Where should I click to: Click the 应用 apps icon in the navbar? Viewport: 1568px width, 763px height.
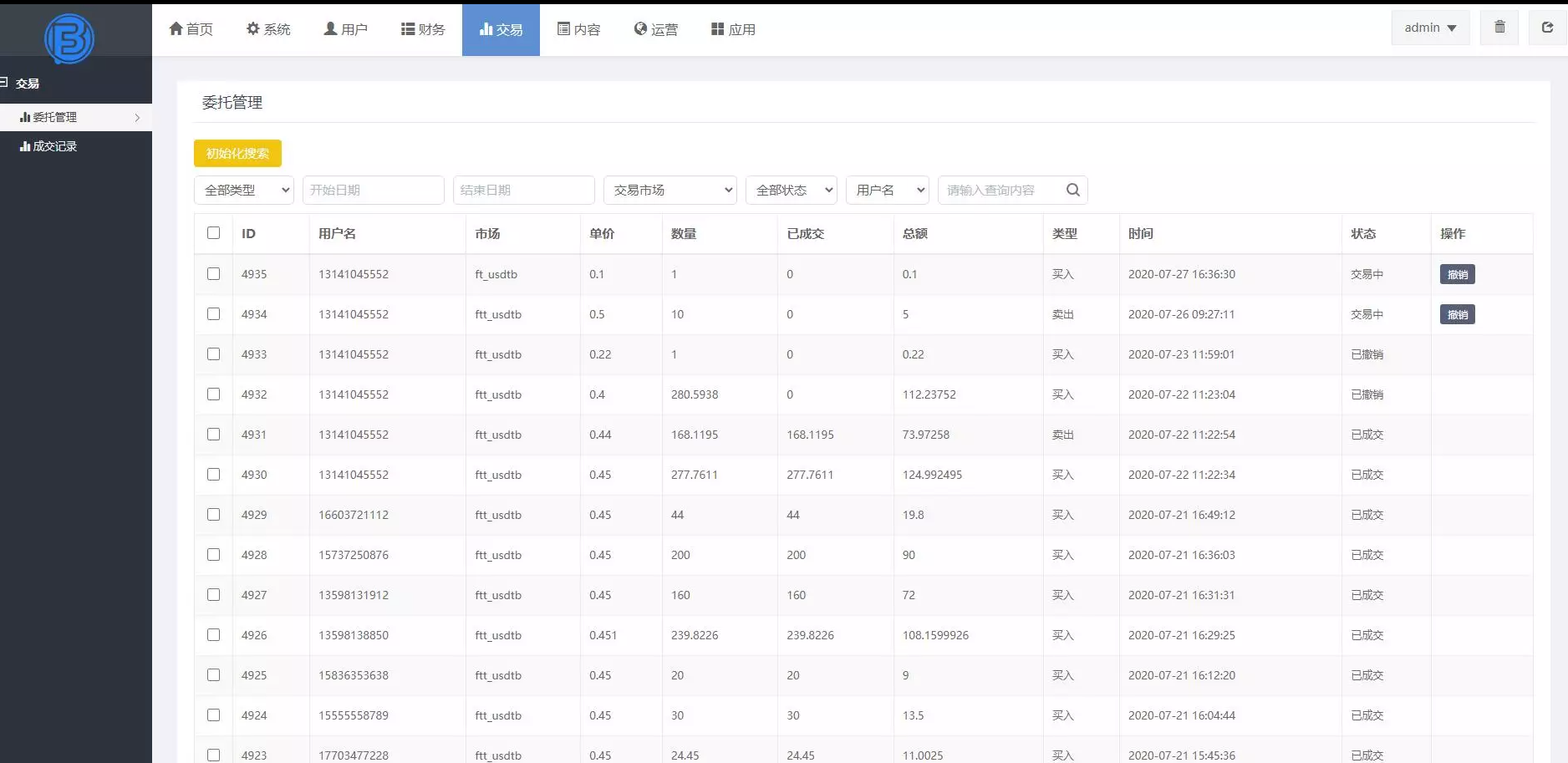coord(715,28)
